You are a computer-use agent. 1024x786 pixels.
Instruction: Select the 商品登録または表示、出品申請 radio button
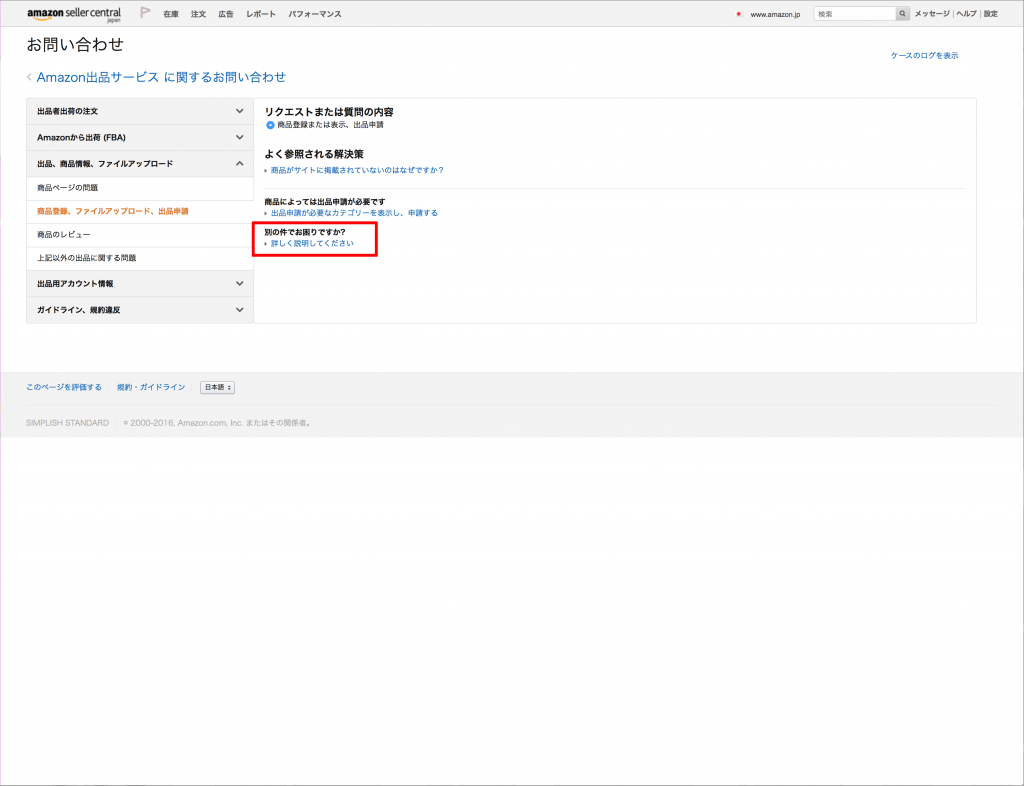tap(270, 125)
